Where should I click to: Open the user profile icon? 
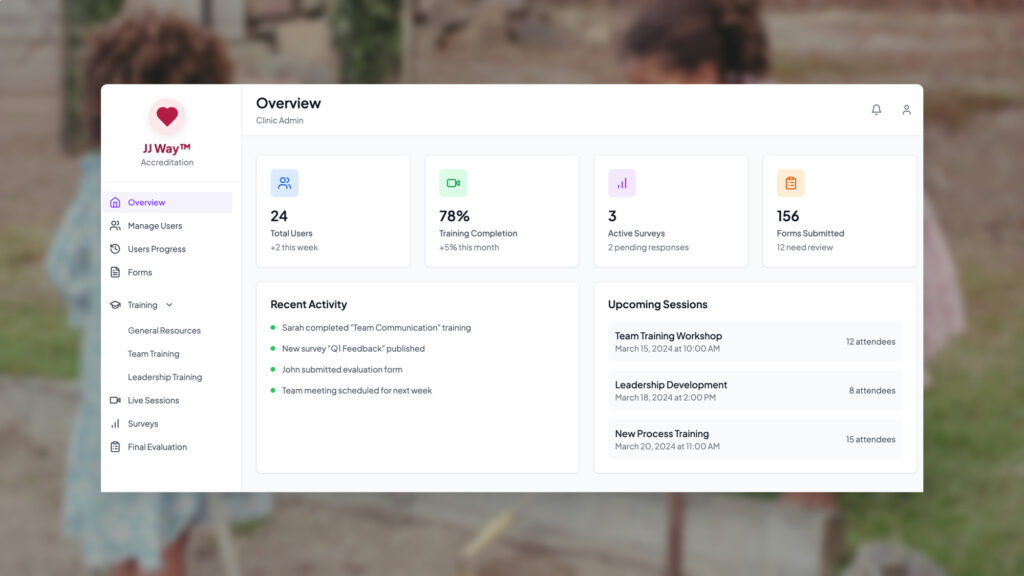906,110
